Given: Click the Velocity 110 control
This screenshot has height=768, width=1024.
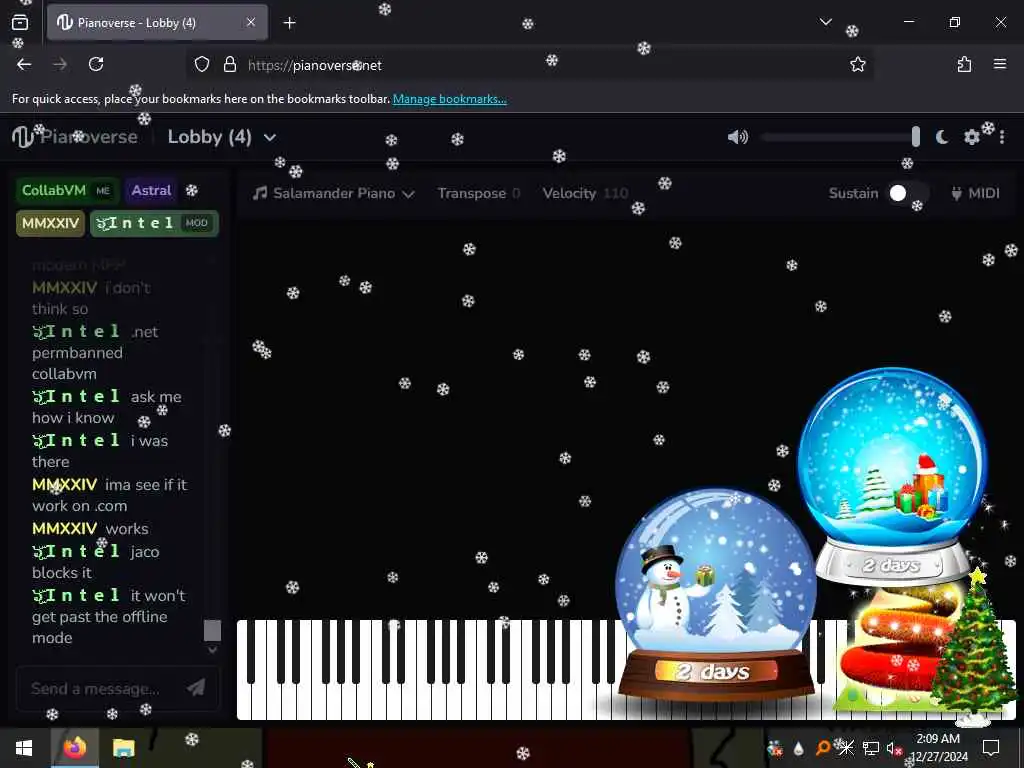Looking at the screenshot, I should [585, 193].
